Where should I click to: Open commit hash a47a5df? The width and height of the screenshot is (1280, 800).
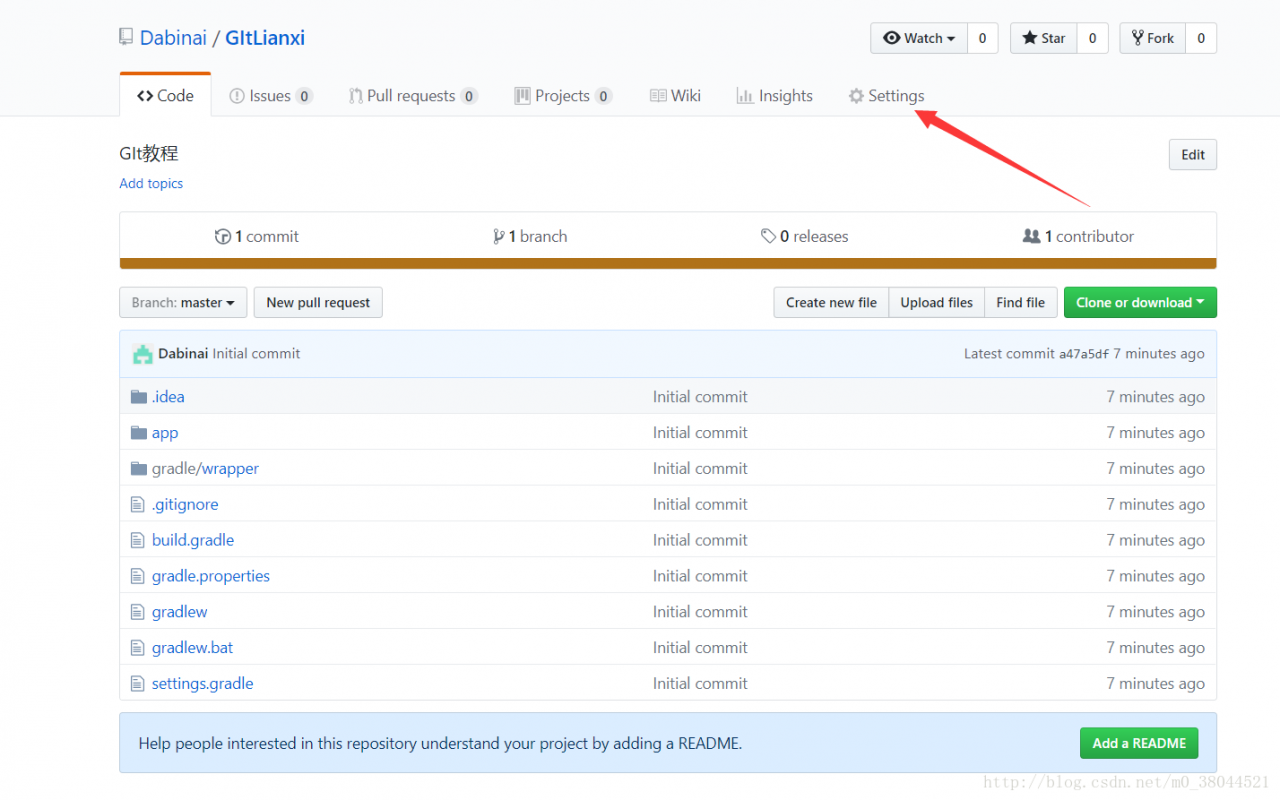click(x=1084, y=354)
